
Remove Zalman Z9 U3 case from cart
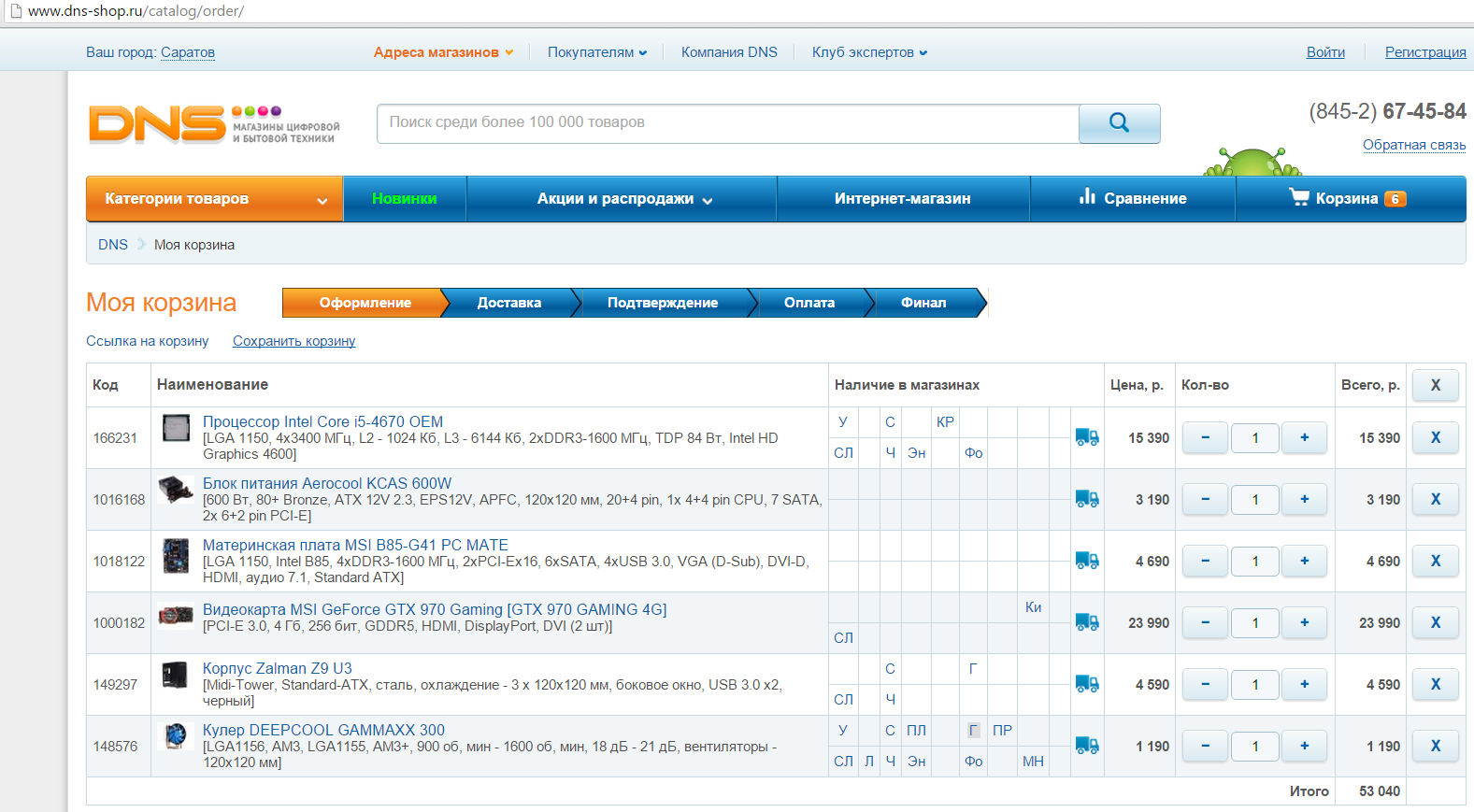(1436, 684)
